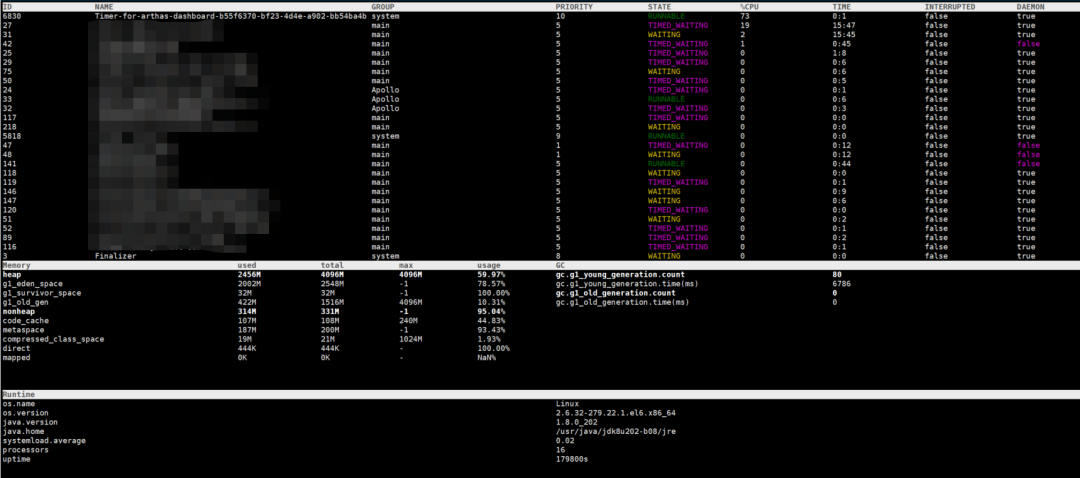Image resolution: width=1080 pixels, height=478 pixels.
Task: Select the direct memory row label
Action: pos(17,349)
